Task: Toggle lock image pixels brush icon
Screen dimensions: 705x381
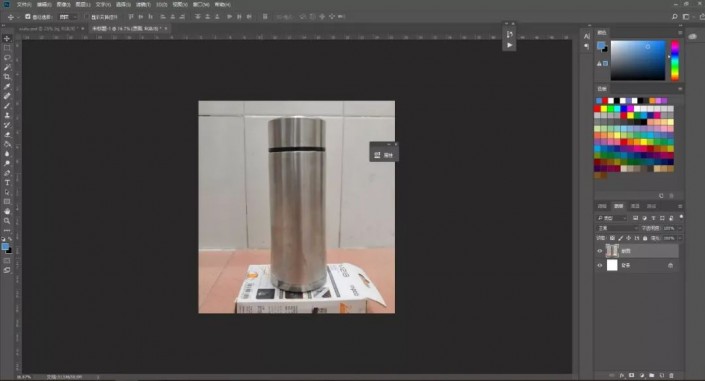Action: tap(620, 238)
